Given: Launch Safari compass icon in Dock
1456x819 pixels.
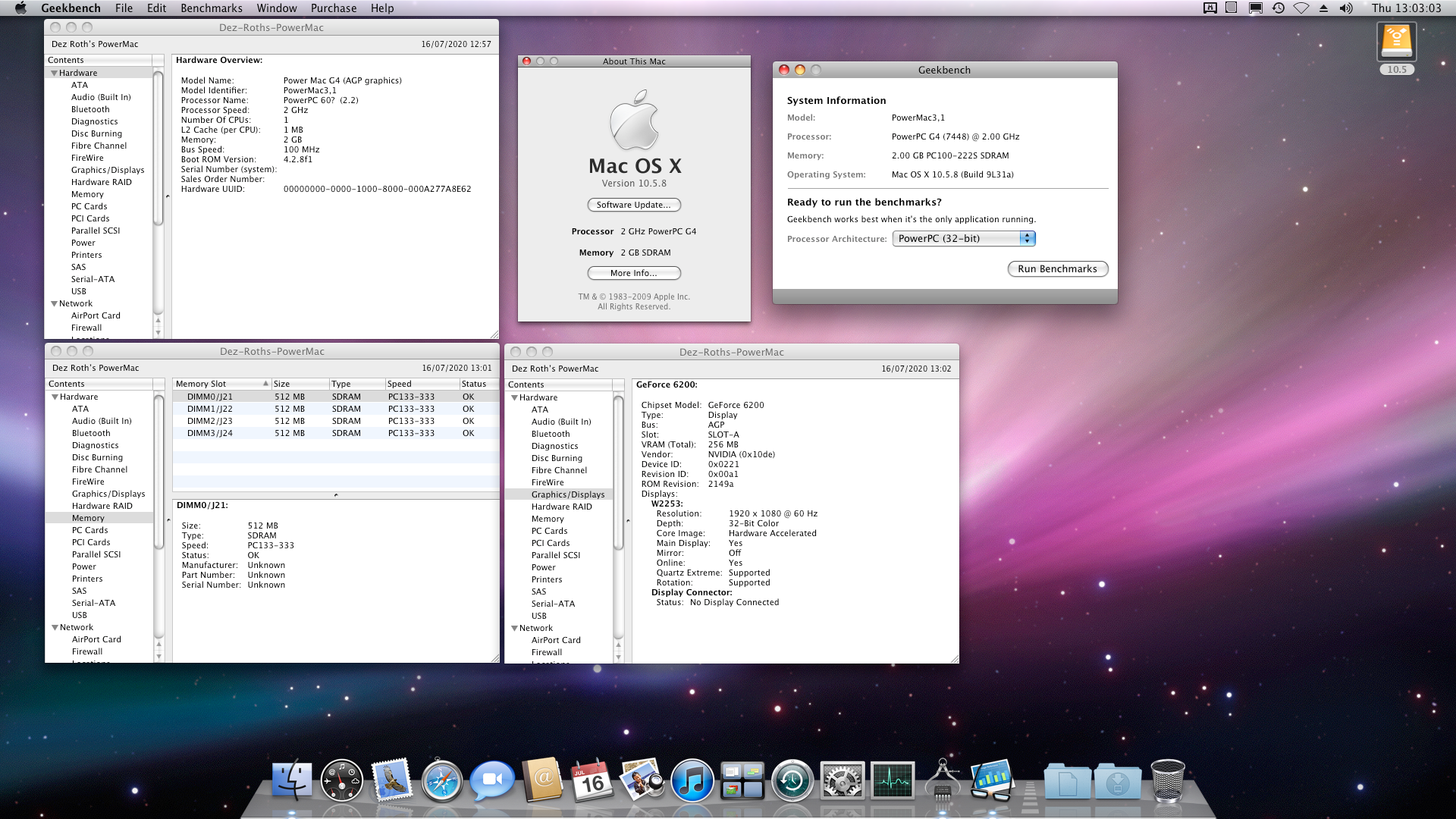Looking at the screenshot, I should click(442, 780).
